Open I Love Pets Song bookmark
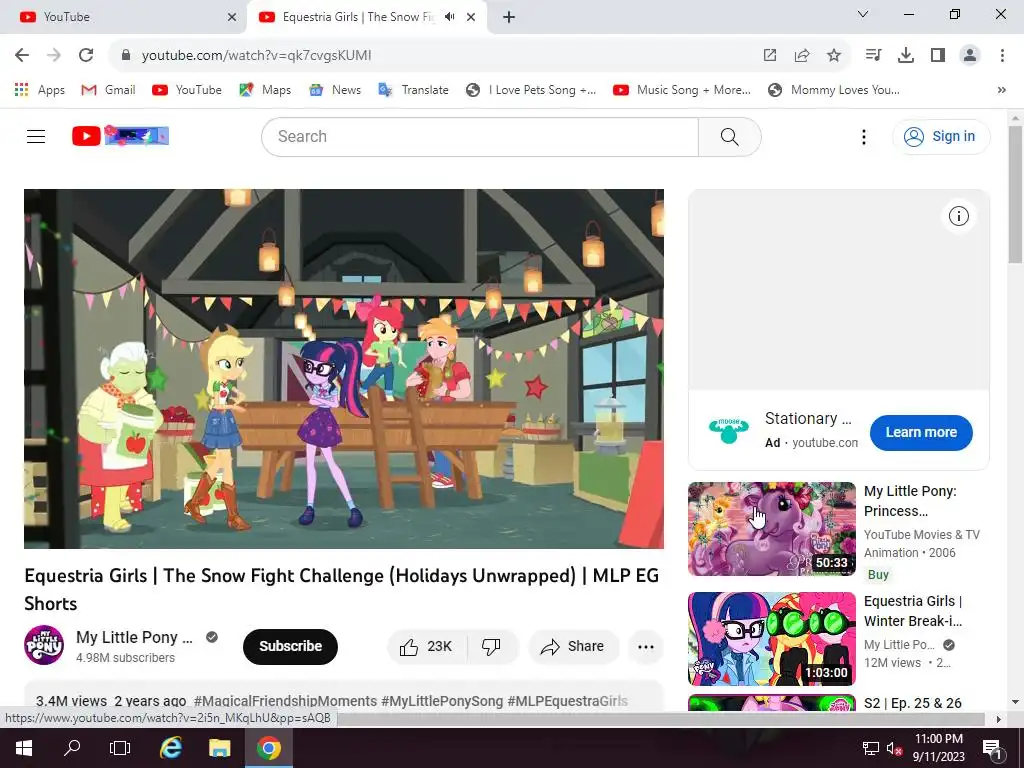1024x768 pixels. [531, 90]
